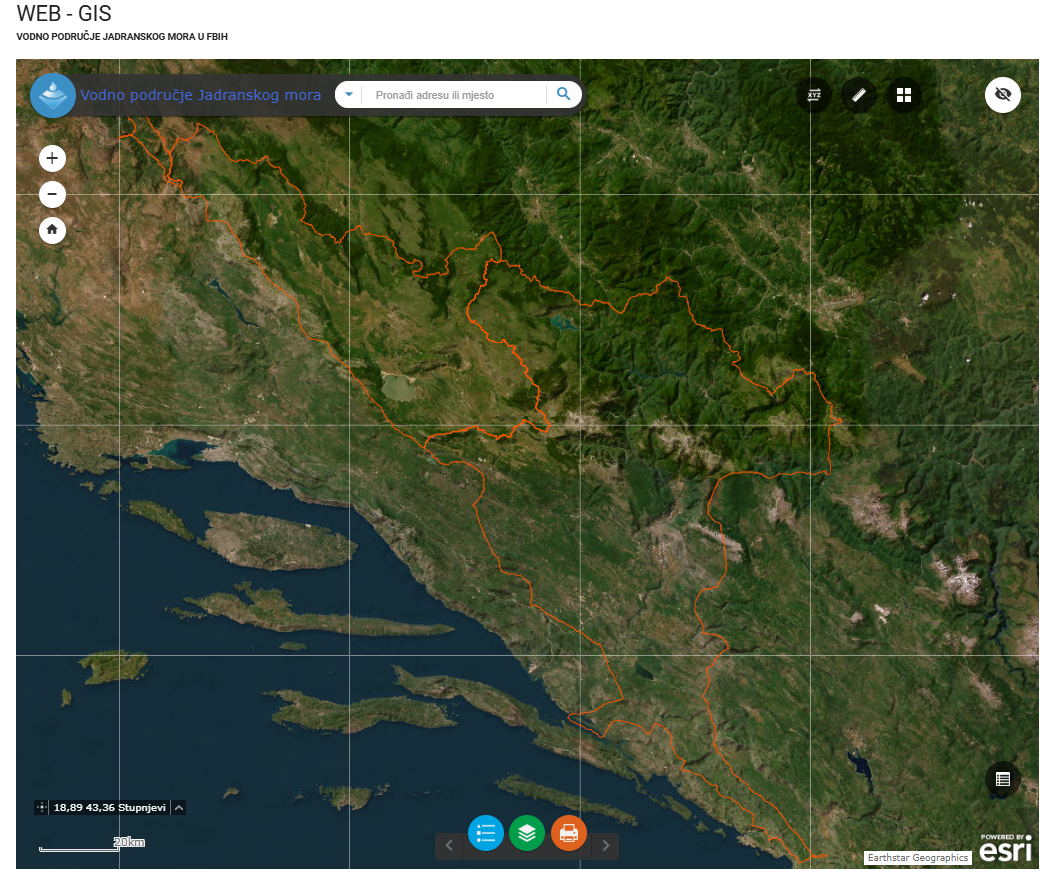Click the next widget arrow
This screenshot has width=1058, height=891.
(x=605, y=845)
